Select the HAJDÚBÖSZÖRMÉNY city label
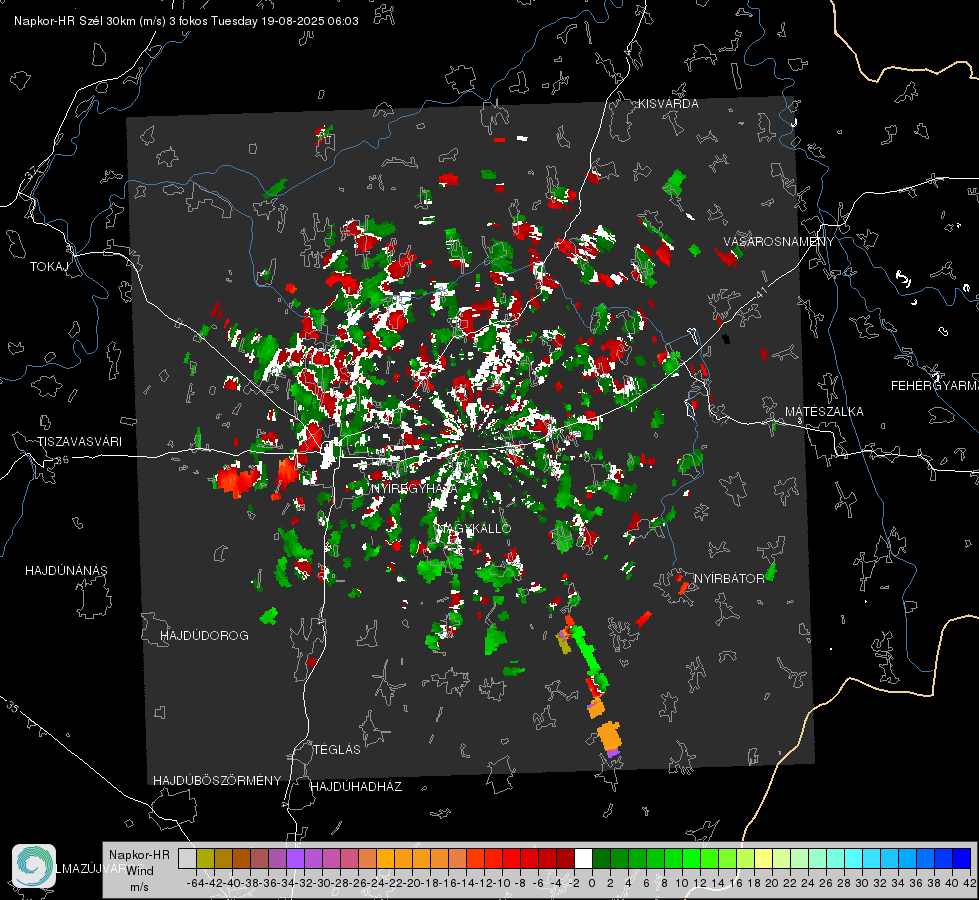 pos(217,781)
